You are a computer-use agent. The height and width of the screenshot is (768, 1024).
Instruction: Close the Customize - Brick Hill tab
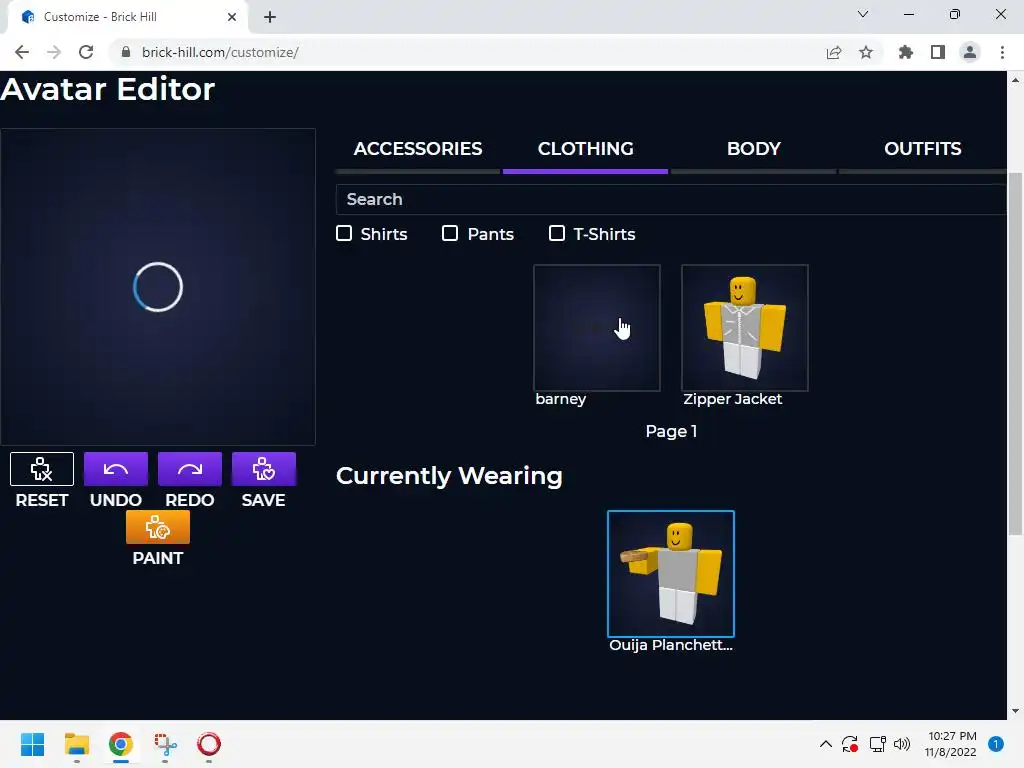[x=232, y=17]
